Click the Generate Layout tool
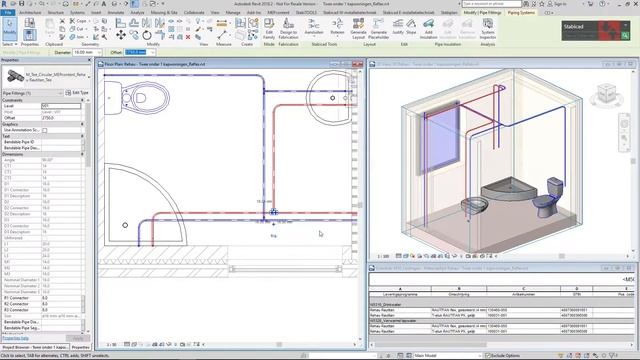Viewport: 640px width, 360px height. [358, 29]
